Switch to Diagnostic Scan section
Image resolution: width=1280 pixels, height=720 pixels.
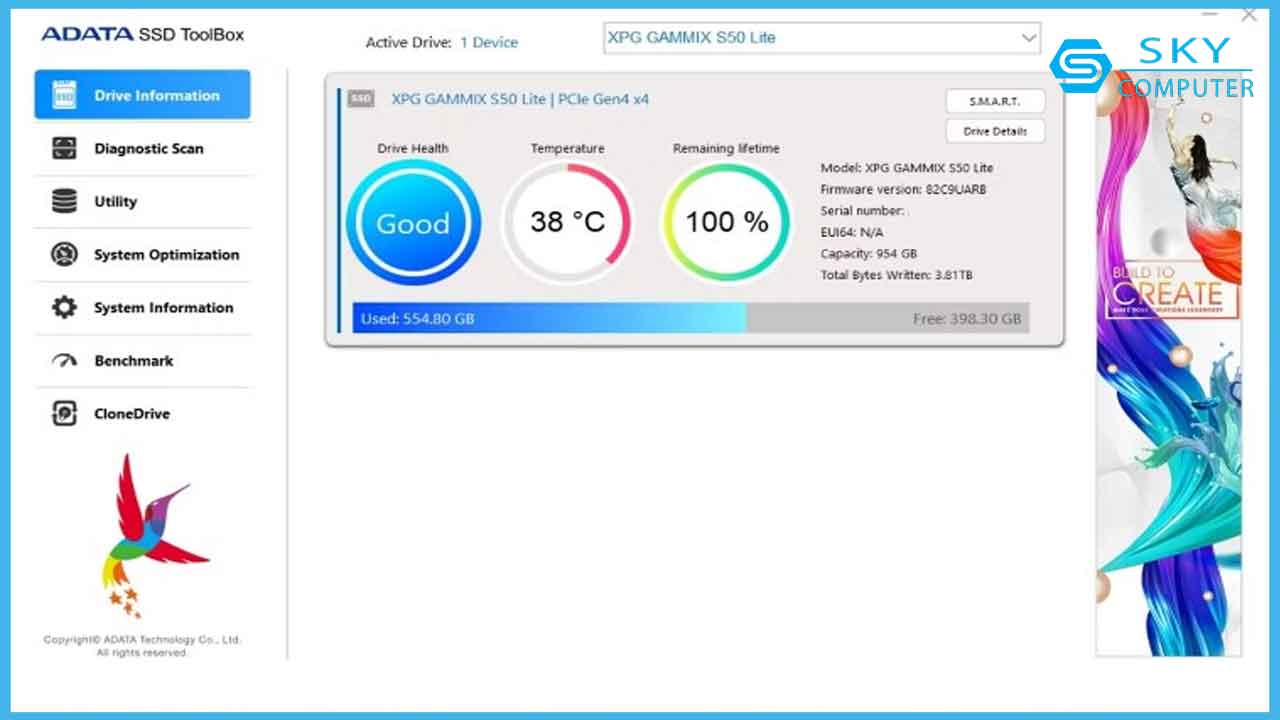click(x=142, y=148)
